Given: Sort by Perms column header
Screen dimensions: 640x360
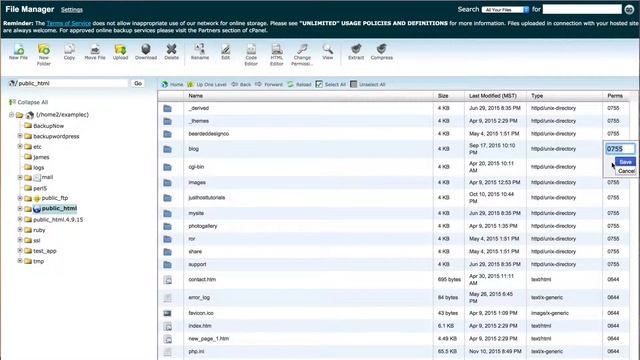Looking at the screenshot, I should pos(615,96).
